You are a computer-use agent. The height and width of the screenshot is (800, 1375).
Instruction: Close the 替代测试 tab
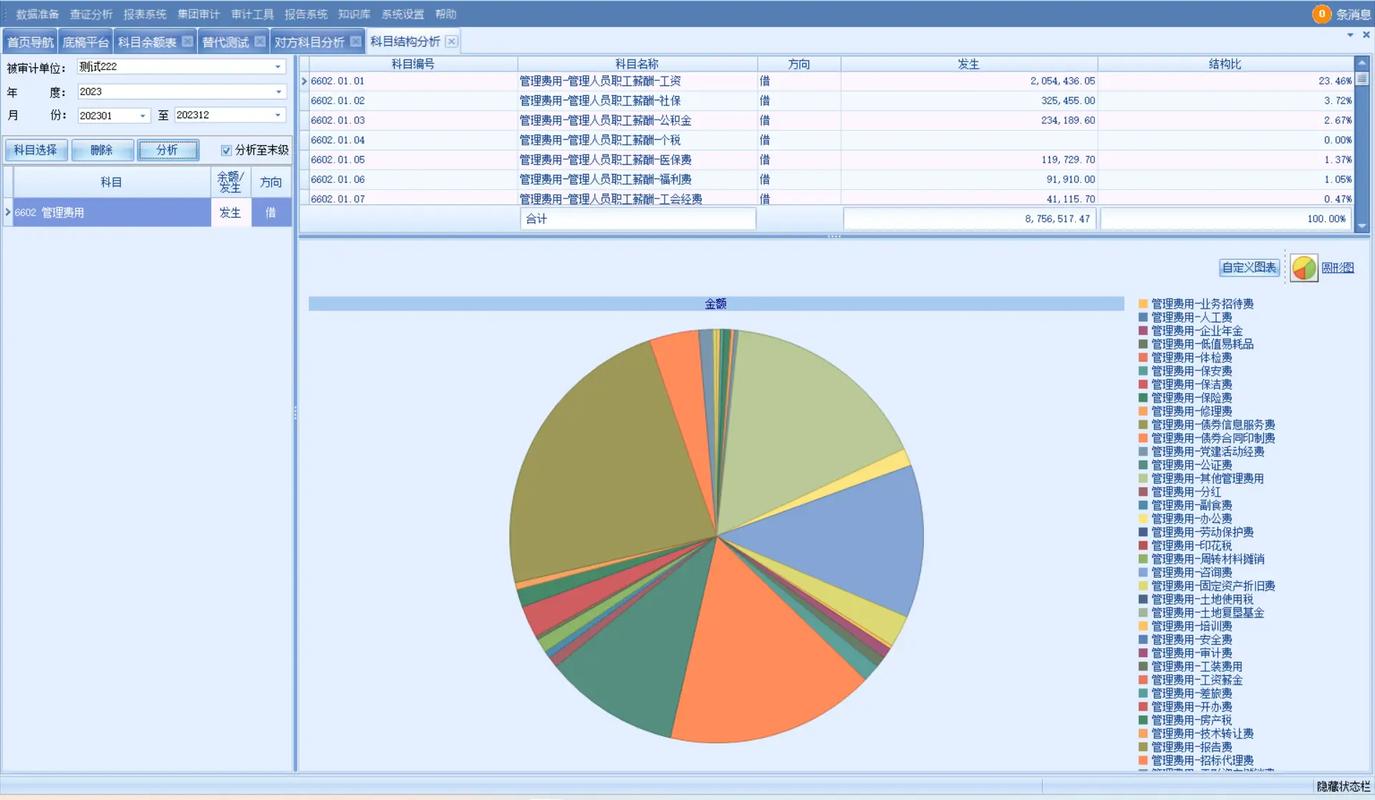click(260, 41)
